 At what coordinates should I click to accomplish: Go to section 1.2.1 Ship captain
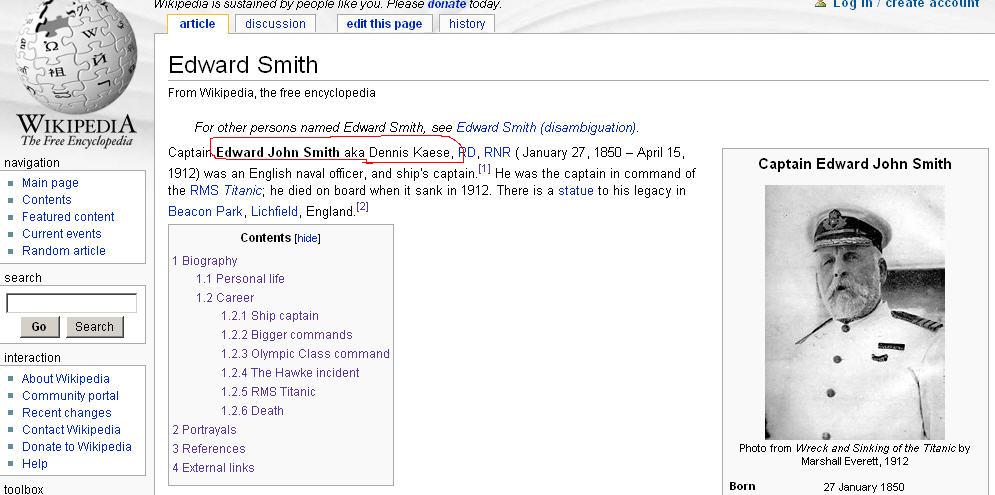coord(270,316)
